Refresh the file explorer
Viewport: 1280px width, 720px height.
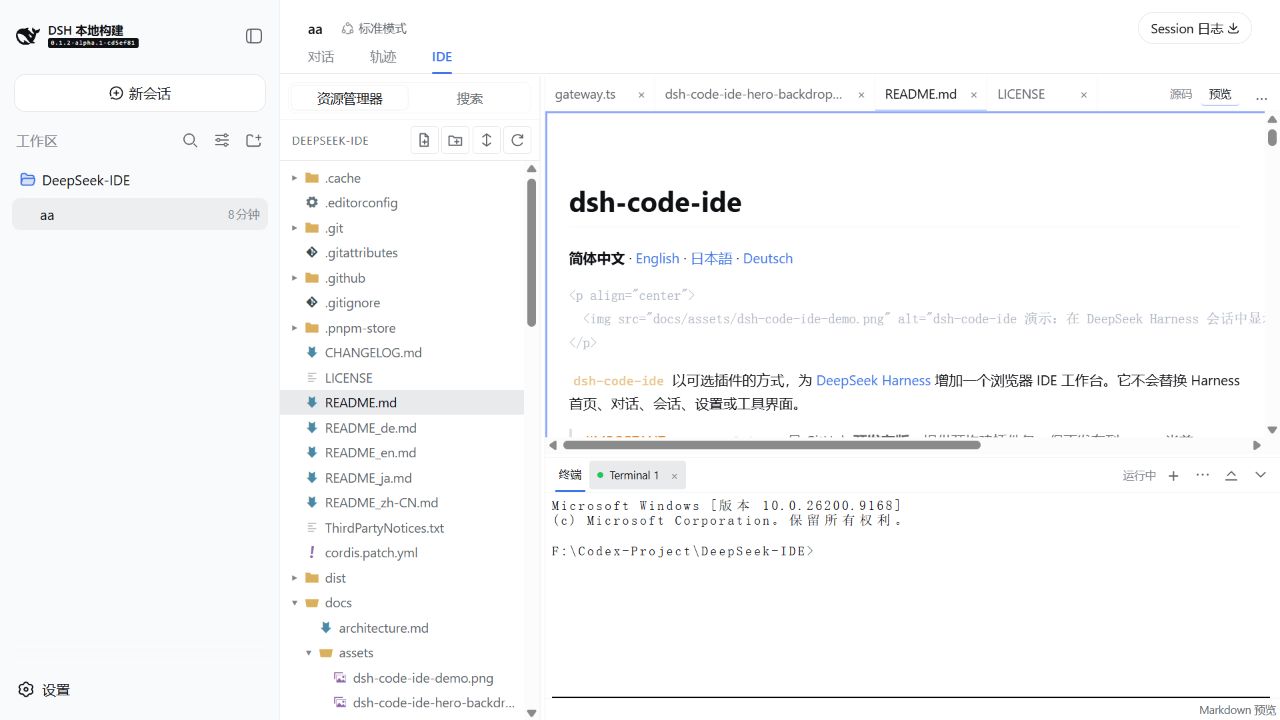pyautogui.click(x=517, y=140)
